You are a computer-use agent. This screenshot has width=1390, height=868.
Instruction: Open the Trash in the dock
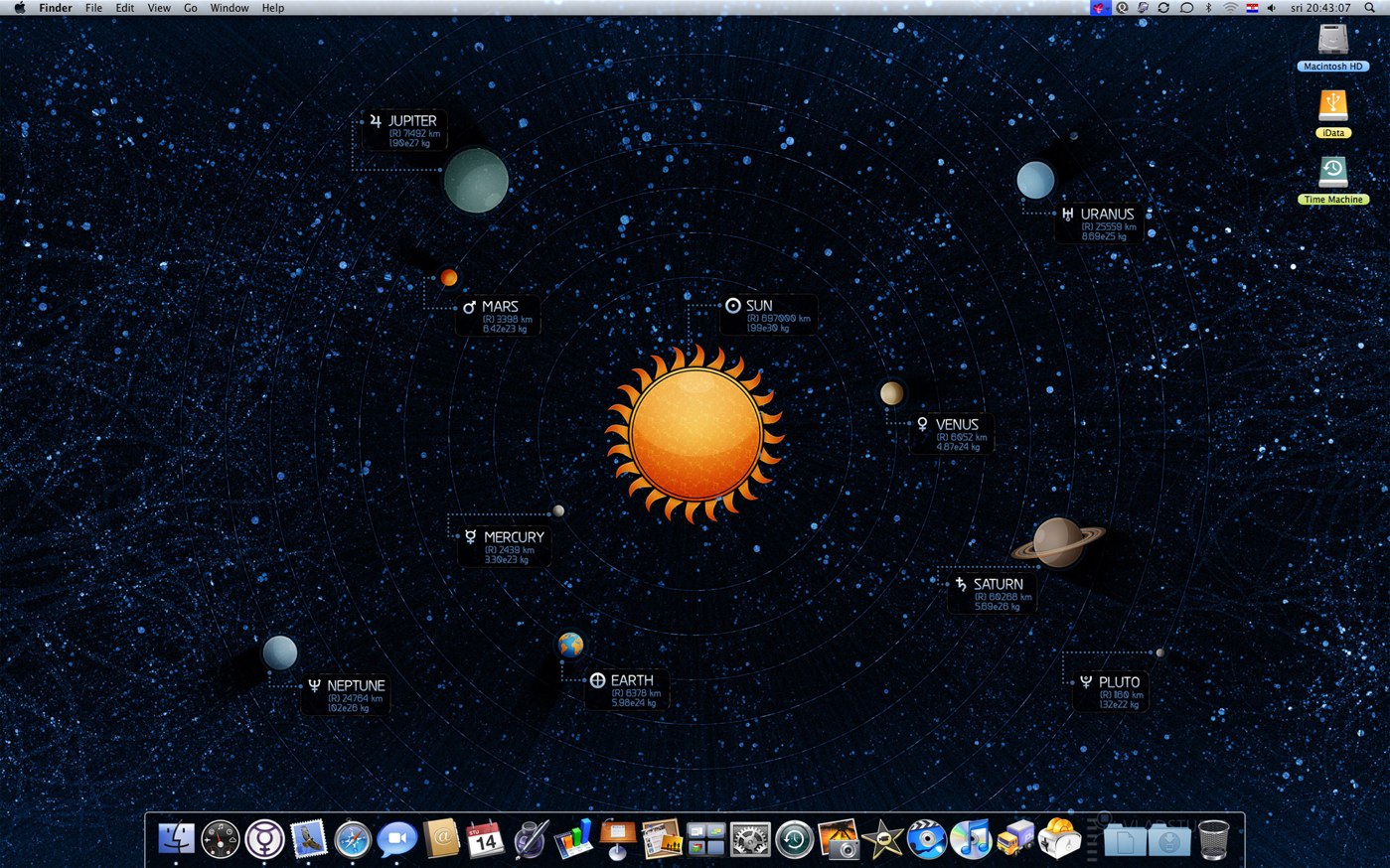[1213, 840]
